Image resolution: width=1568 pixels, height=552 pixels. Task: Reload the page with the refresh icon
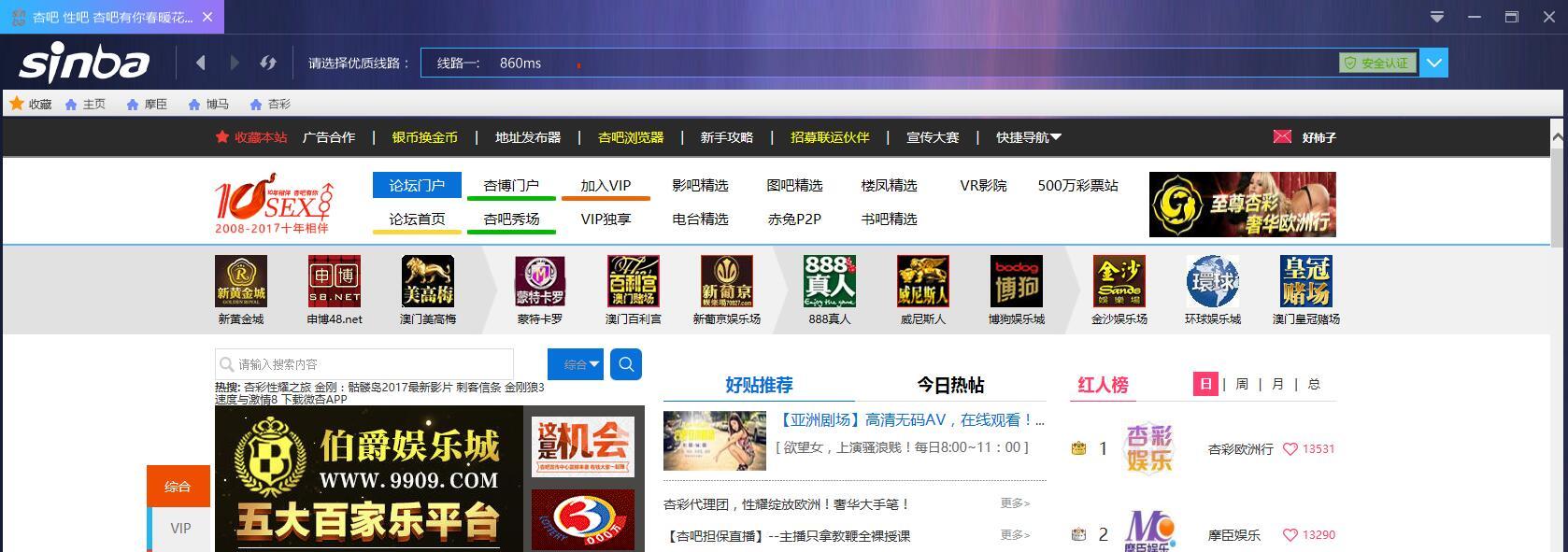tap(268, 63)
